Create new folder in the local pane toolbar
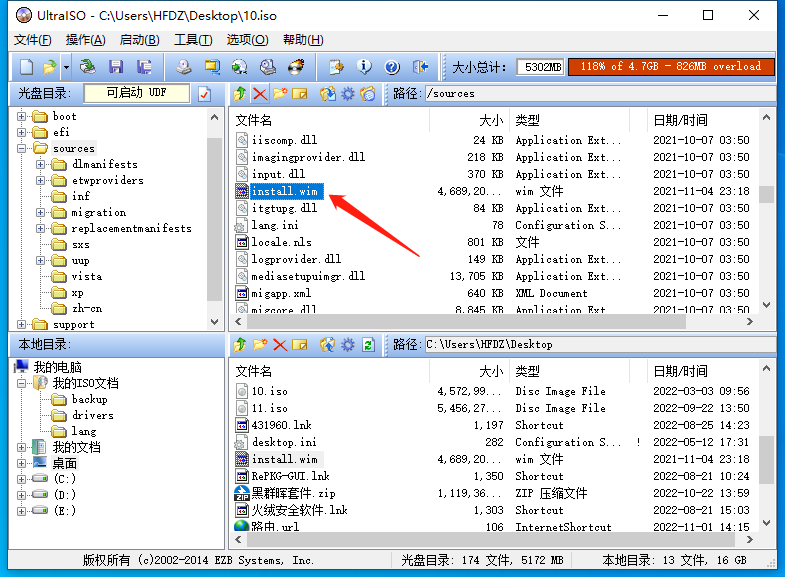The image size is (785, 577). tap(260, 345)
